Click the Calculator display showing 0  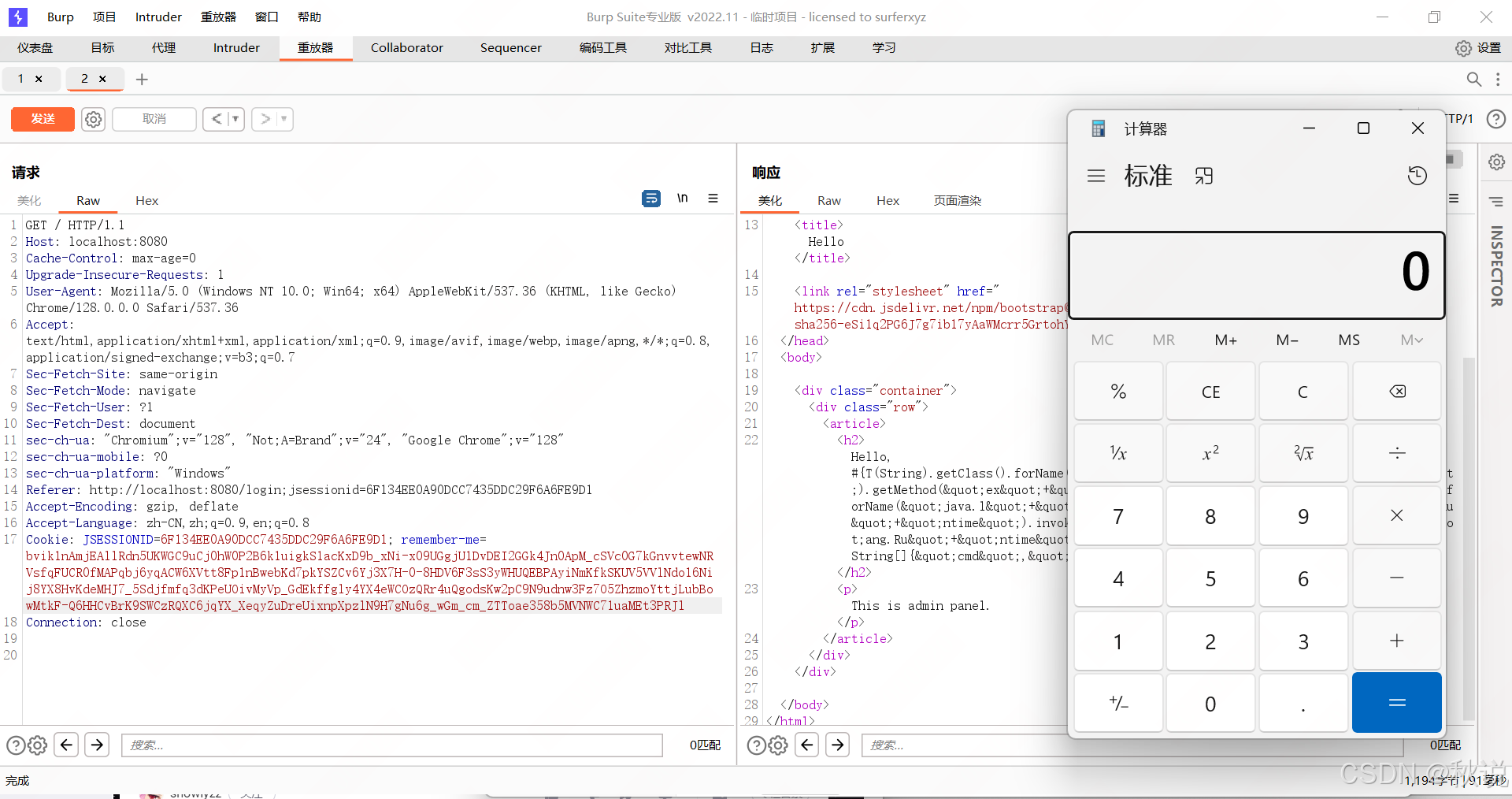click(x=1257, y=275)
